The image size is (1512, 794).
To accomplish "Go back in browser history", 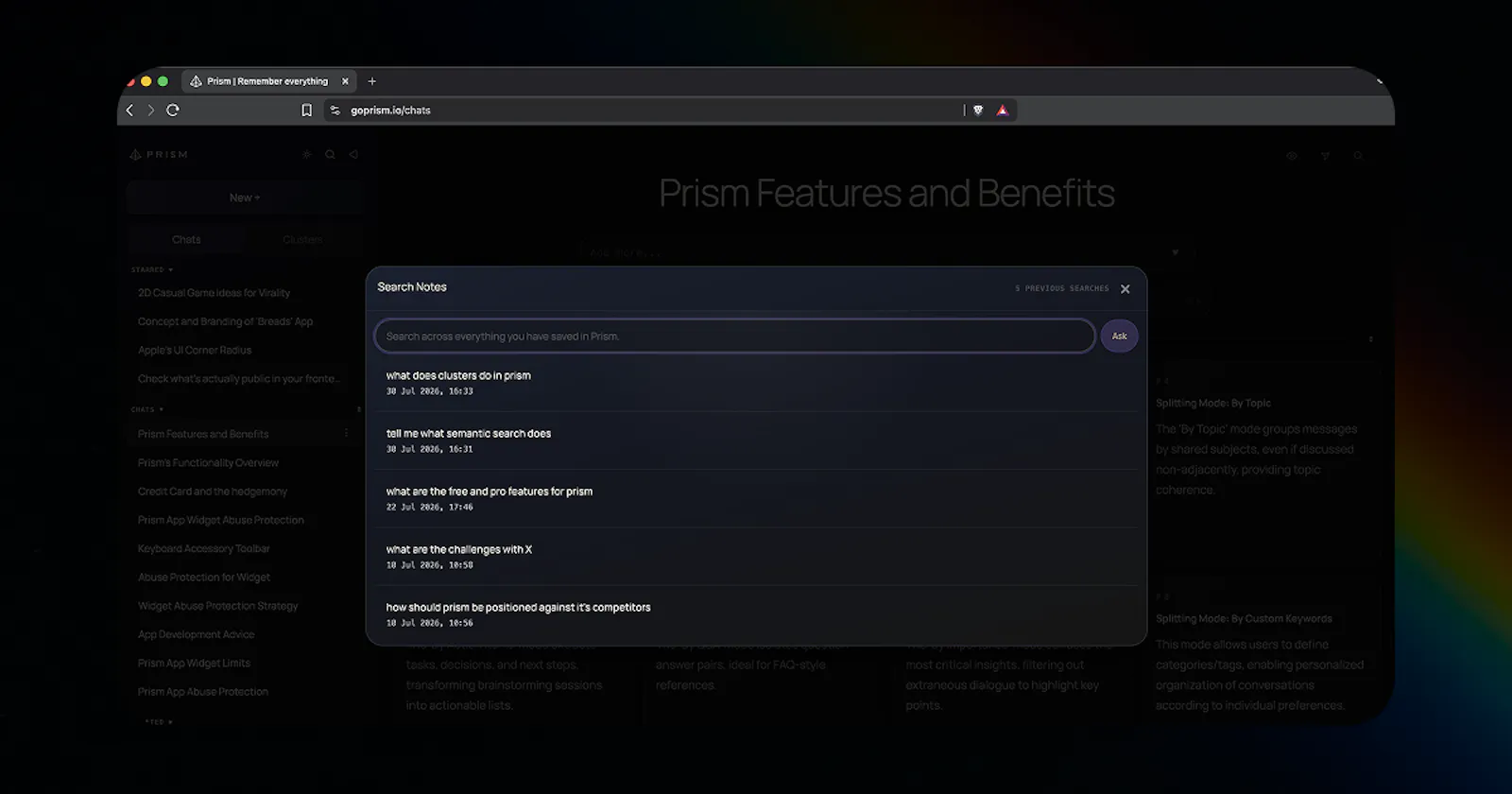I will [130, 111].
